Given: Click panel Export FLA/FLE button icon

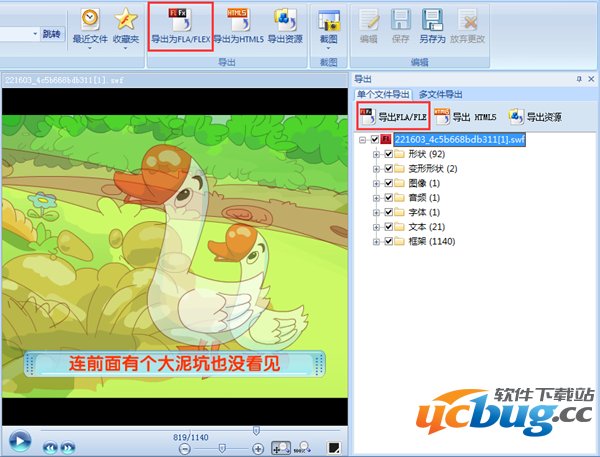Looking at the screenshot, I should coord(368,116).
